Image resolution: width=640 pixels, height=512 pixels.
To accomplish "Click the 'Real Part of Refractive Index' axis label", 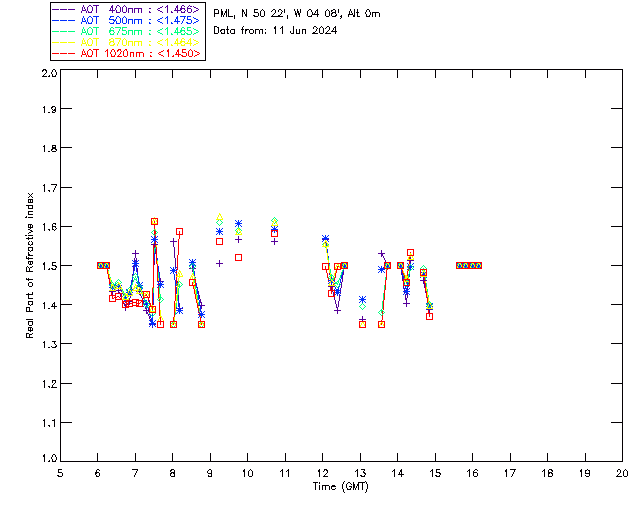I will (x=29, y=265).
